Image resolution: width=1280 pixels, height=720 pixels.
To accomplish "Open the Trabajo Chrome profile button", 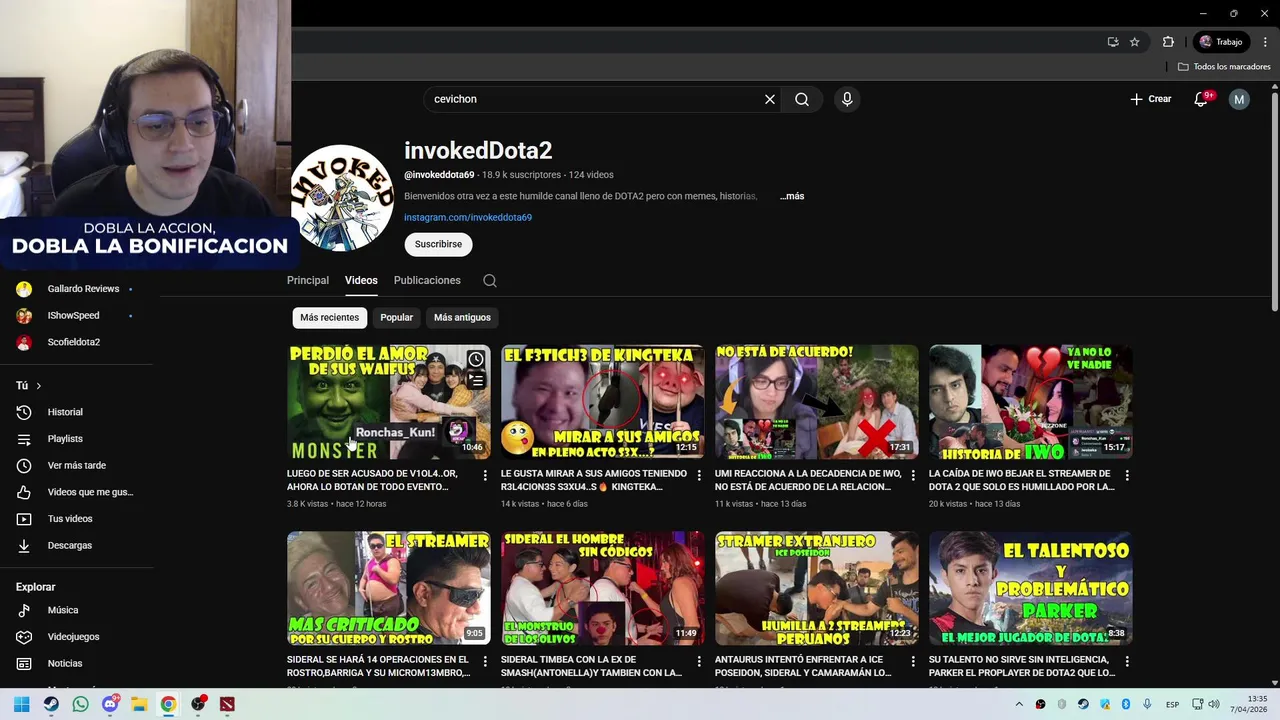I will pos(1221,42).
